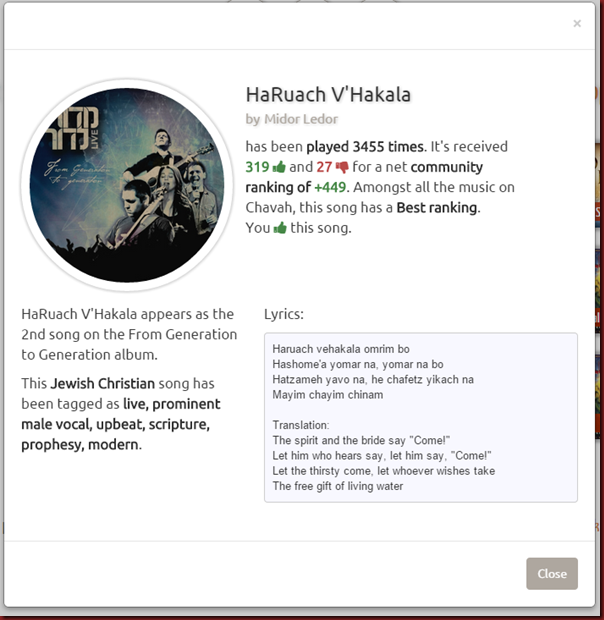Click the 'Best ranking' text

coord(437,208)
